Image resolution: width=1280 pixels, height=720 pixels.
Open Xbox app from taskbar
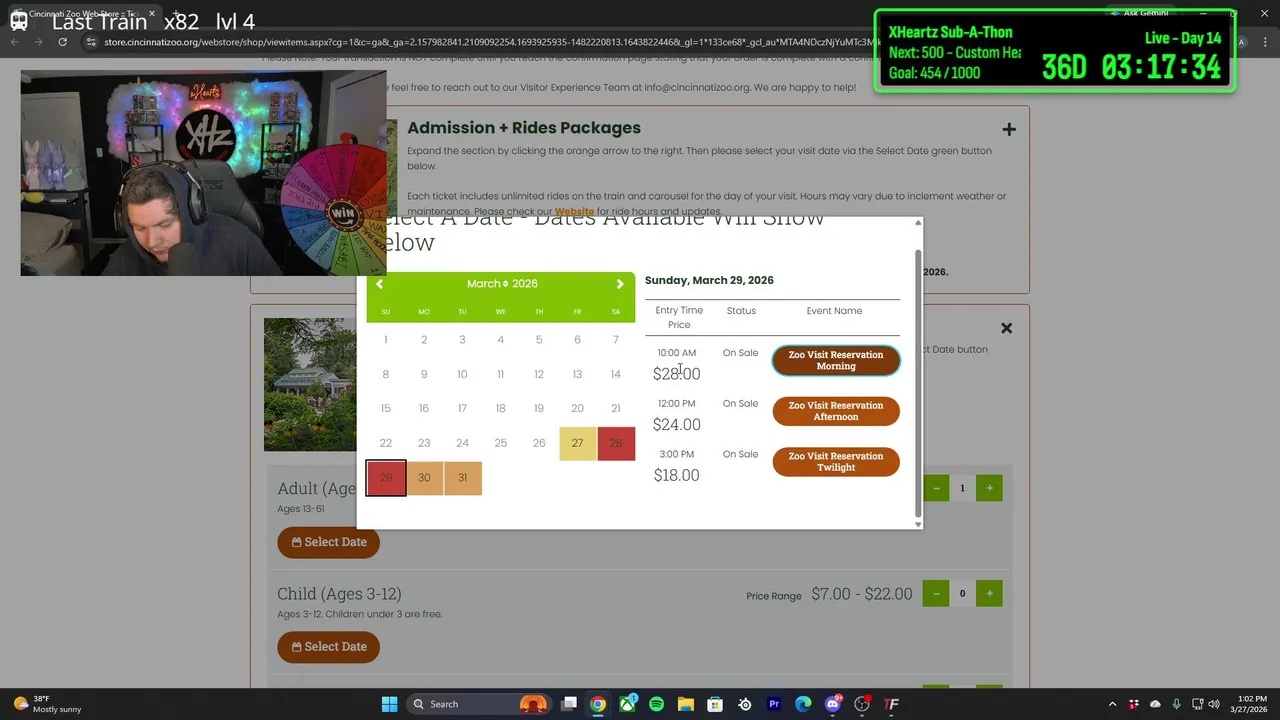[x=627, y=704]
